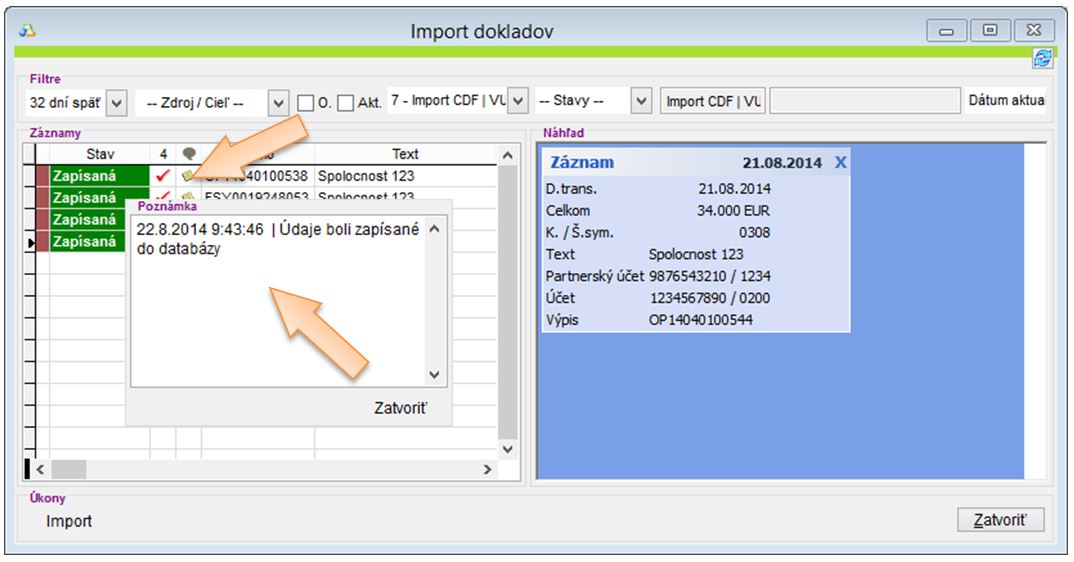1074x562 pixels.
Task: Click the refresh icon below the window controls
Action: (1042, 60)
